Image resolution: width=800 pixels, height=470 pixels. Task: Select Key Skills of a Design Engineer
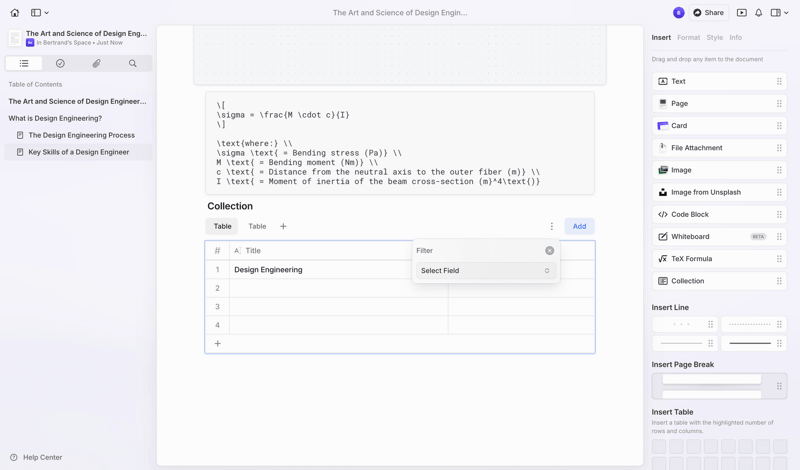point(78,152)
